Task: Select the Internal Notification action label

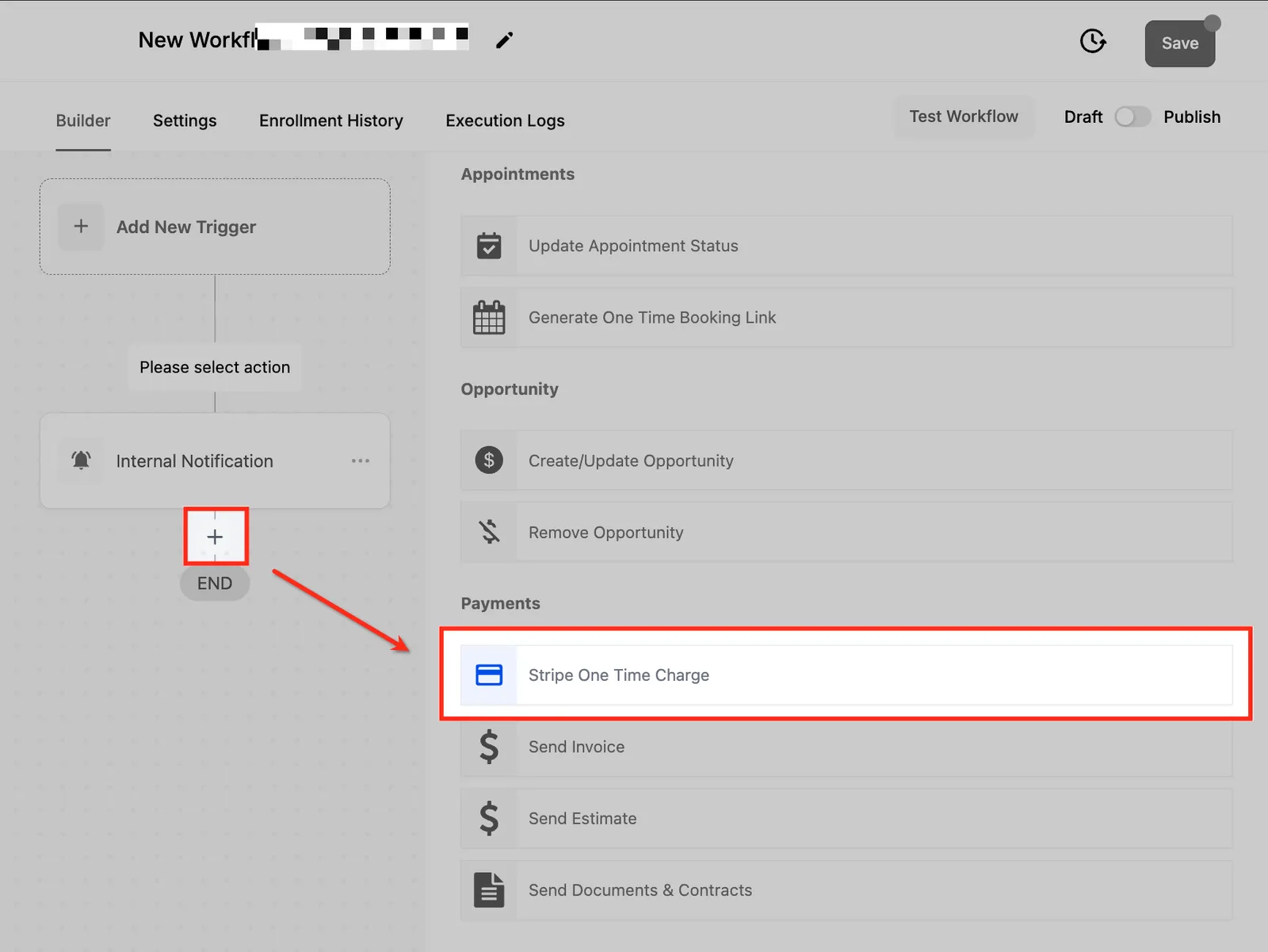Action: [195, 461]
